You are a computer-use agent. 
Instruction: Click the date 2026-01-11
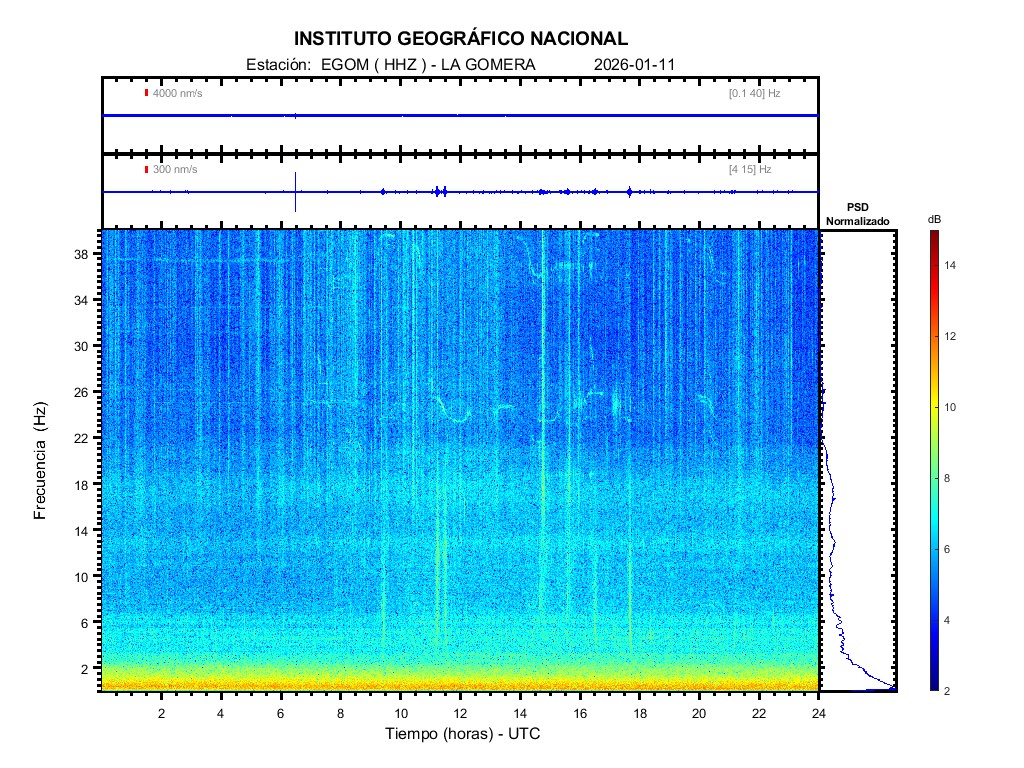(634, 65)
